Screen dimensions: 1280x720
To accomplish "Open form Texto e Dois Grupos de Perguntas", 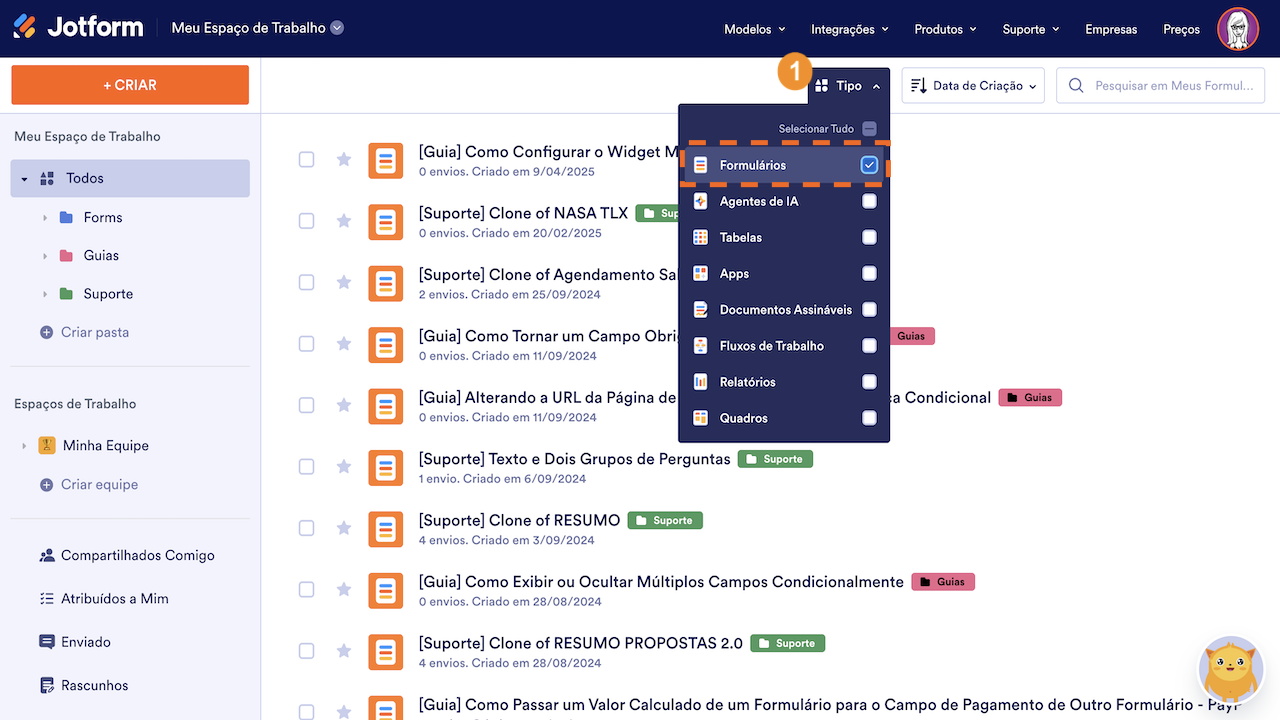I will (574, 459).
